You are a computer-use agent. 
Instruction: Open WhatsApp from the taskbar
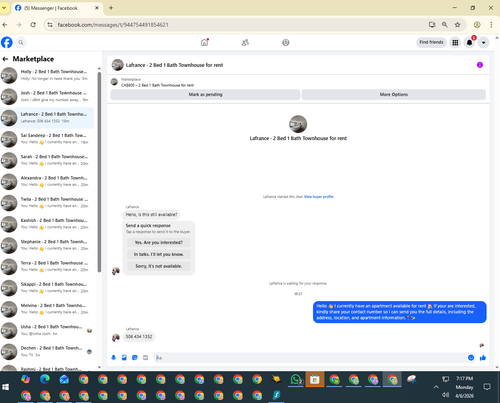click(x=296, y=379)
